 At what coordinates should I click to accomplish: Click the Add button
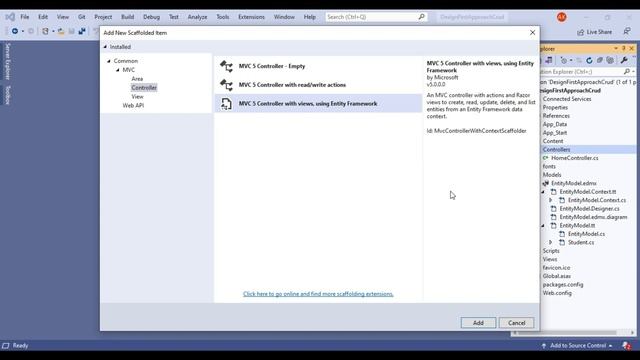coord(478,323)
